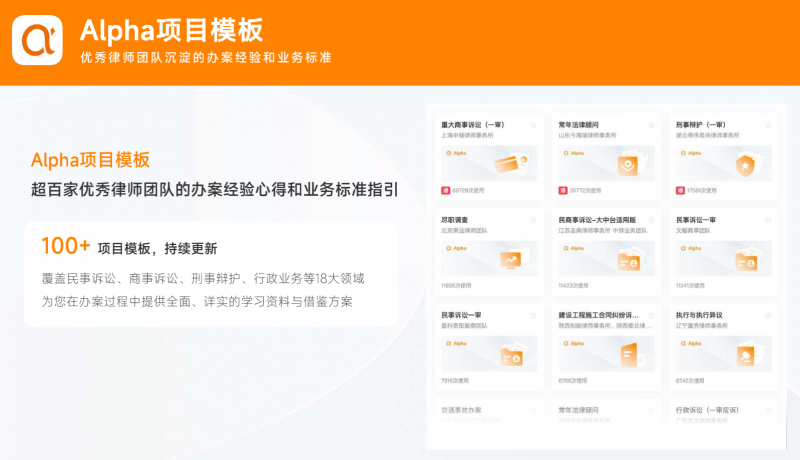The width and height of the screenshot is (800, 460).
Task: Open the chart monitor image on 尽职调查 card
Action: point(489,259)
